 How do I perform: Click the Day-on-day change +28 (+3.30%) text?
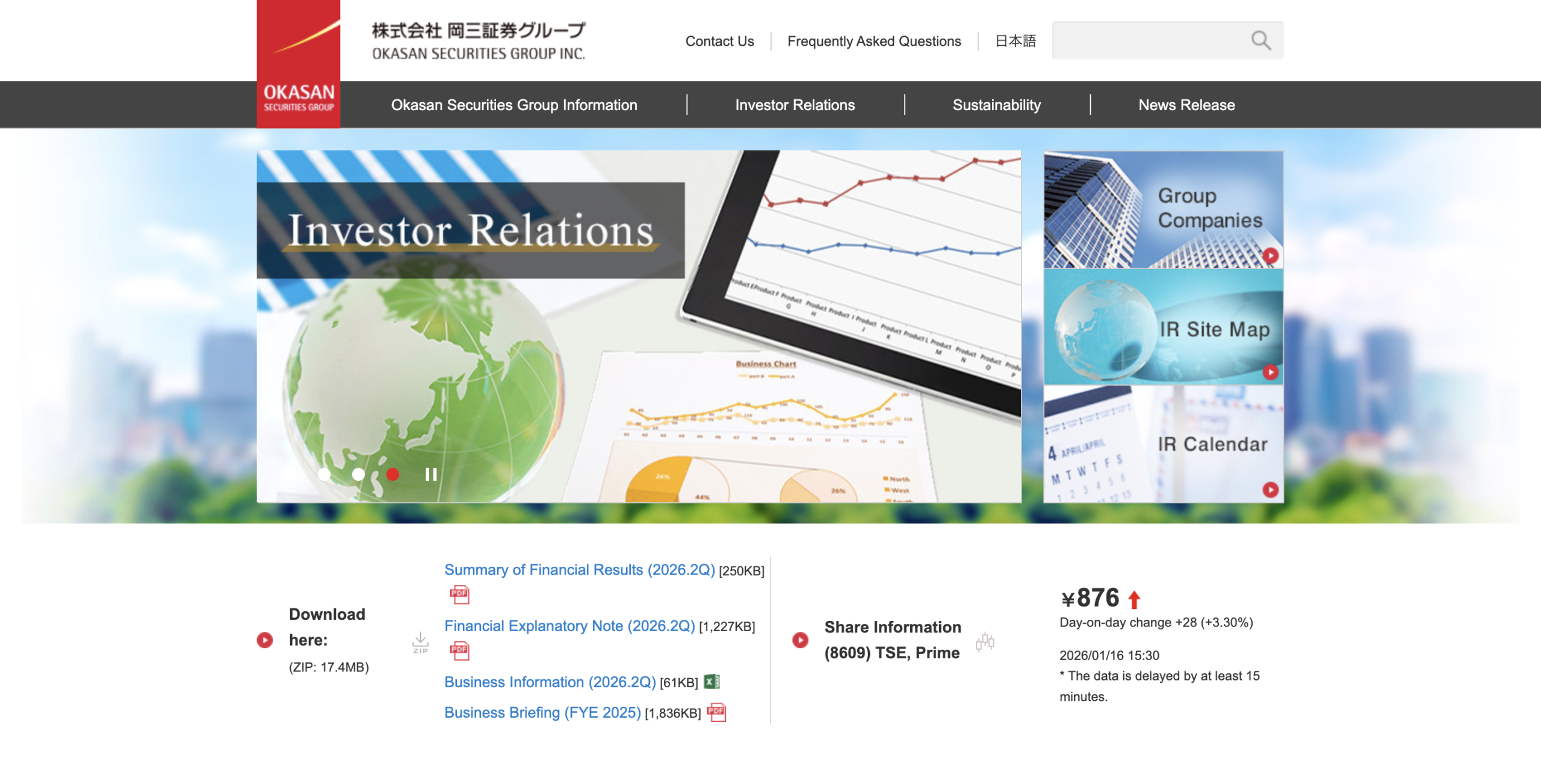click(1156, 622)
